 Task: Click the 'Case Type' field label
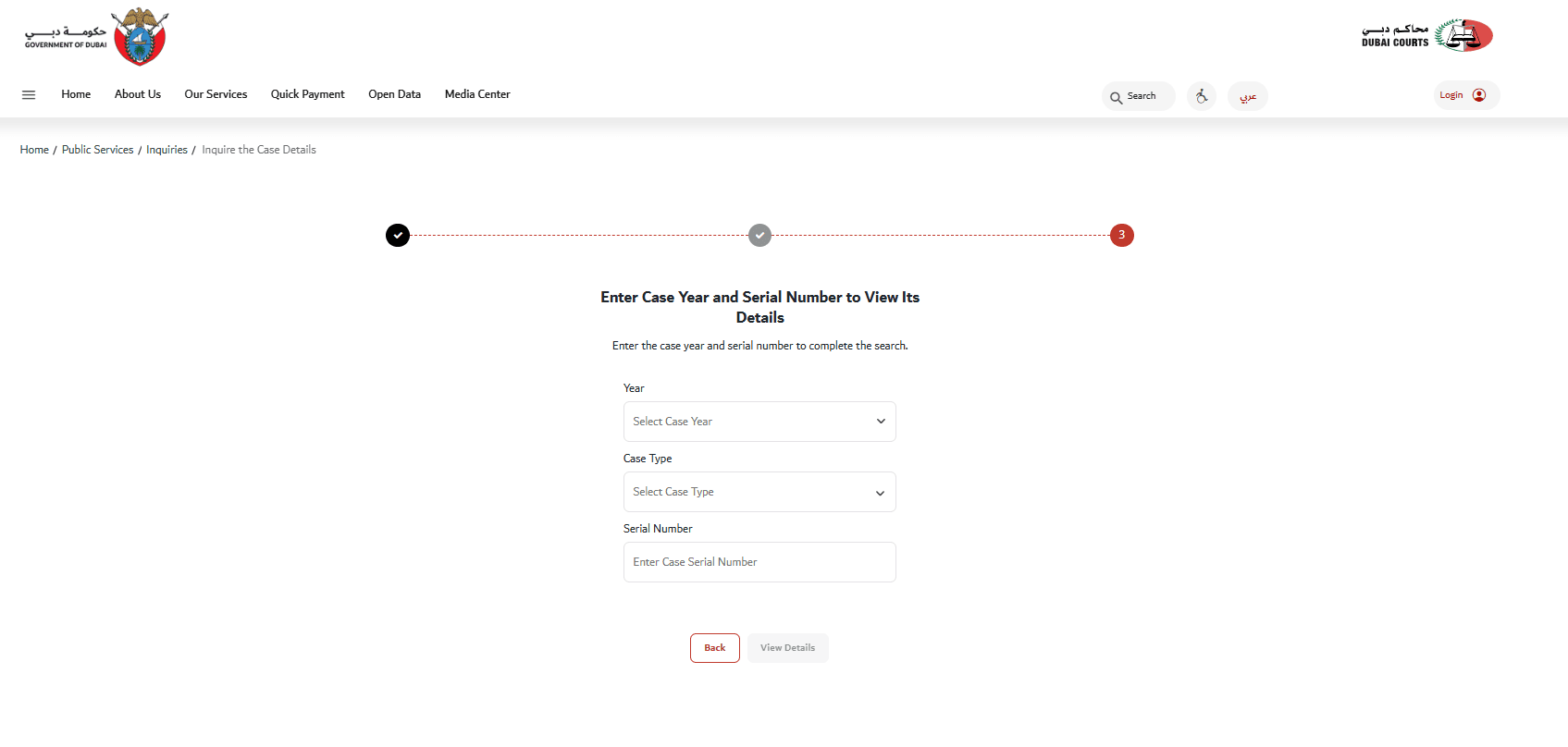(648, 459)
